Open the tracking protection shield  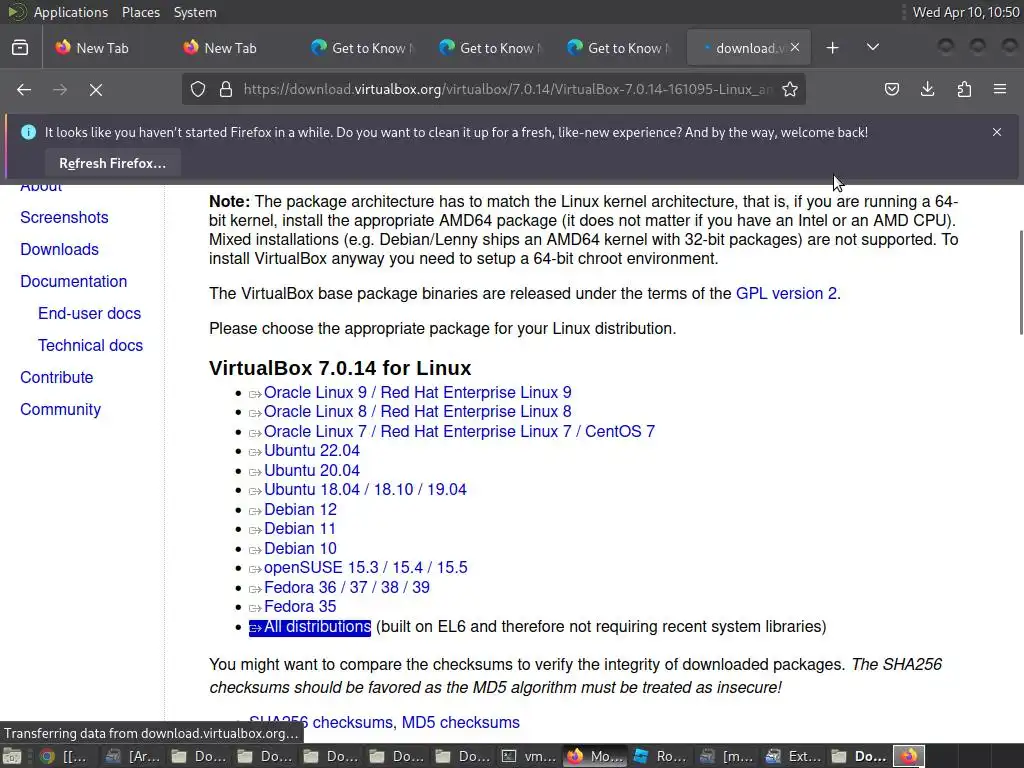[198, 89]
